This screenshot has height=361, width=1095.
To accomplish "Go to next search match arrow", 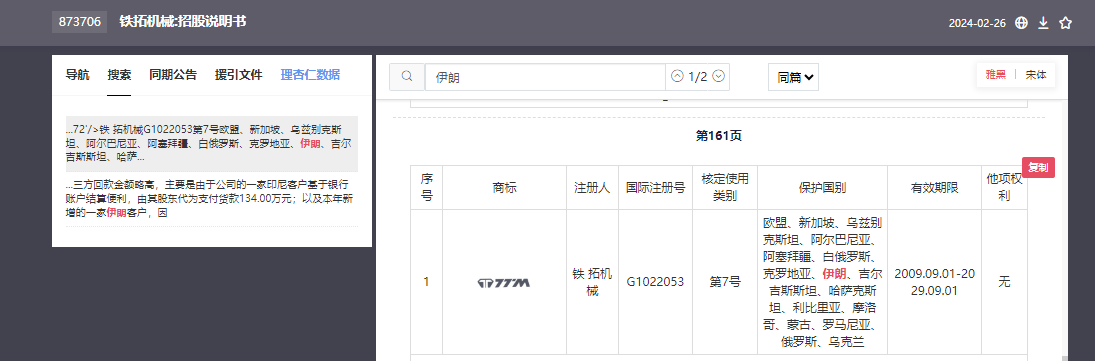I will 719,76.
